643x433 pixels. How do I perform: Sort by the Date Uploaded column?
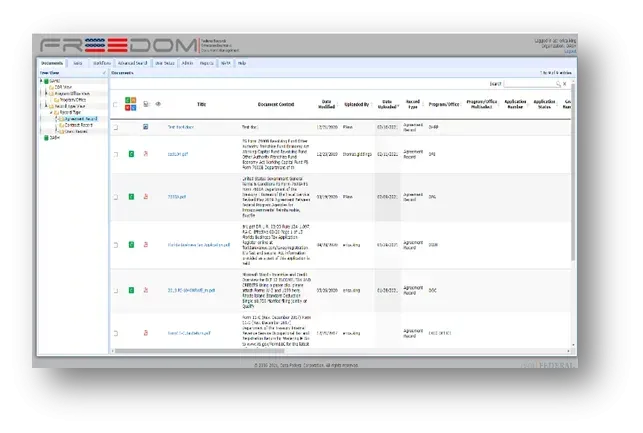click(x=387, y=104)
